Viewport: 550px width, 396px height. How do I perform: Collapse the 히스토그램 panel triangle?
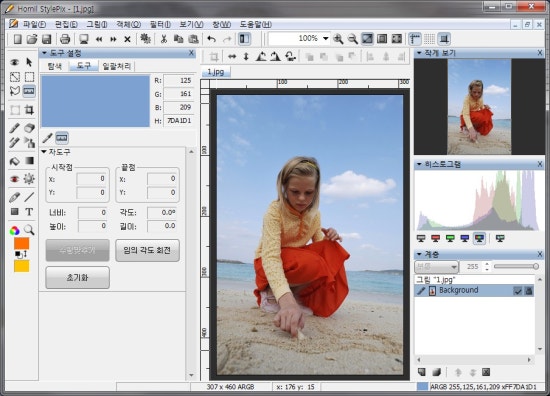(419, 164)
